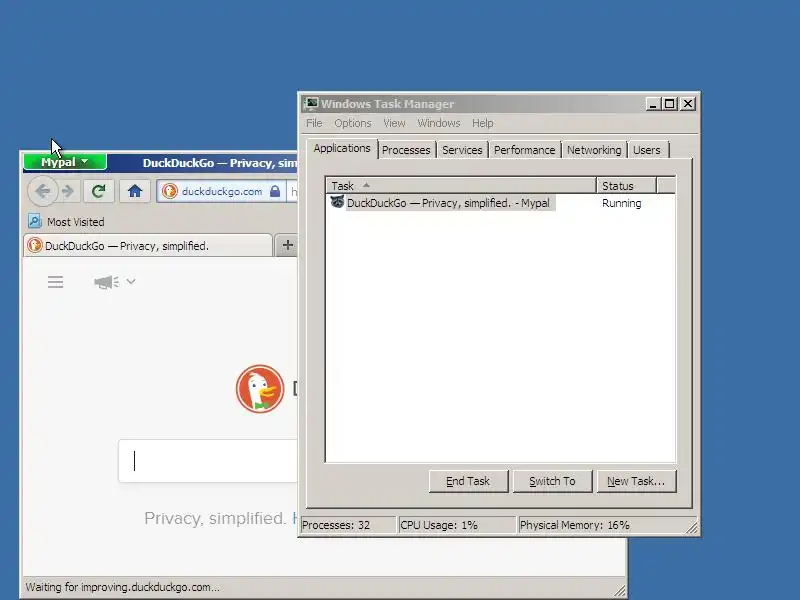Focus the DuckDuckGo search input box
Screen dimensions: 800x600
coord(208,461)
